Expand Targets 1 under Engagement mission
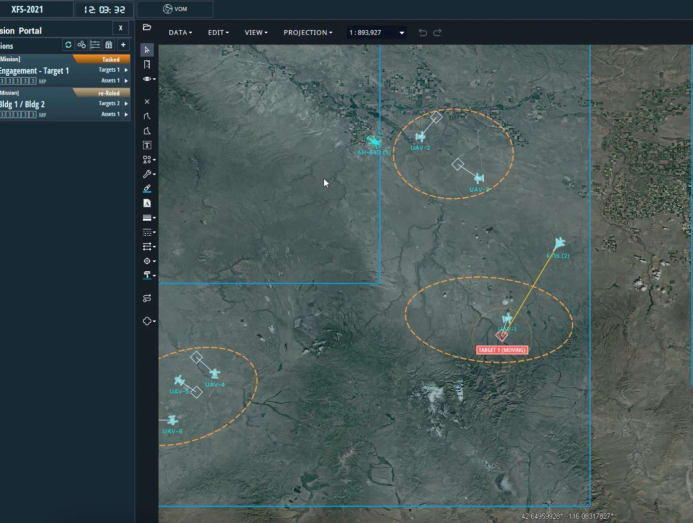 coord(125,70)
